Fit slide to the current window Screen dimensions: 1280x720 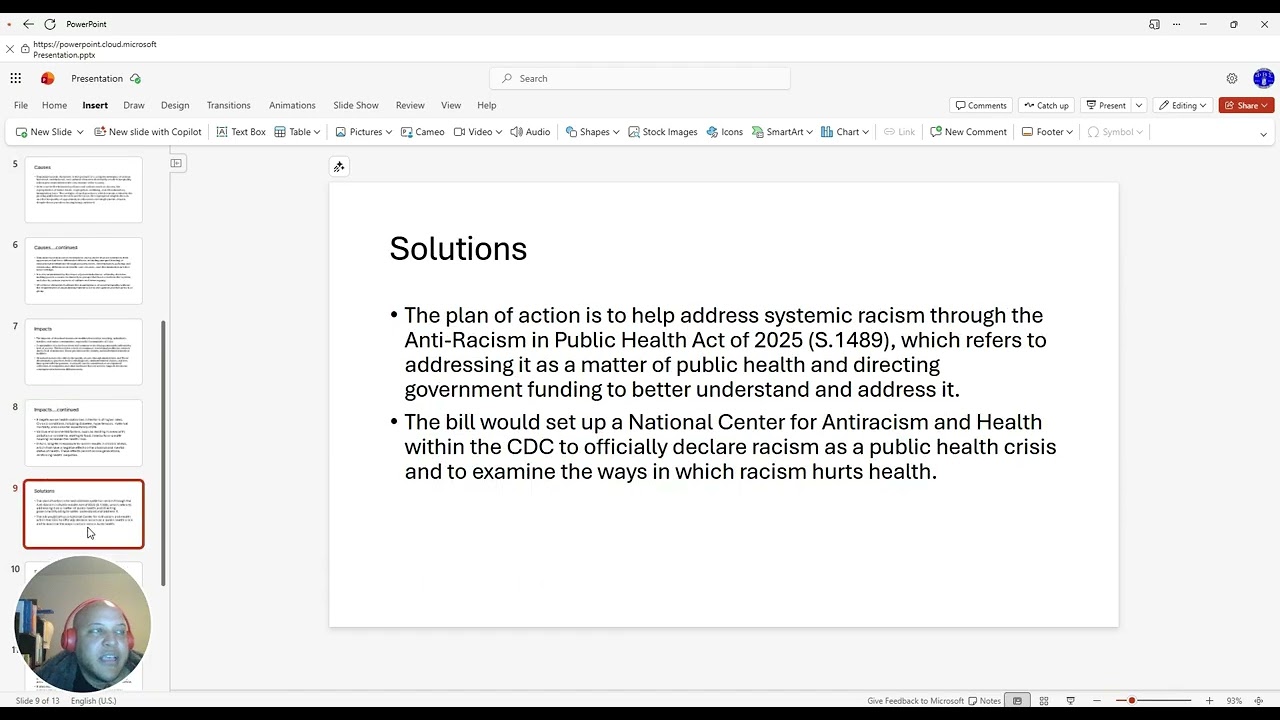pyautogui.click(x=1257, y=701)
